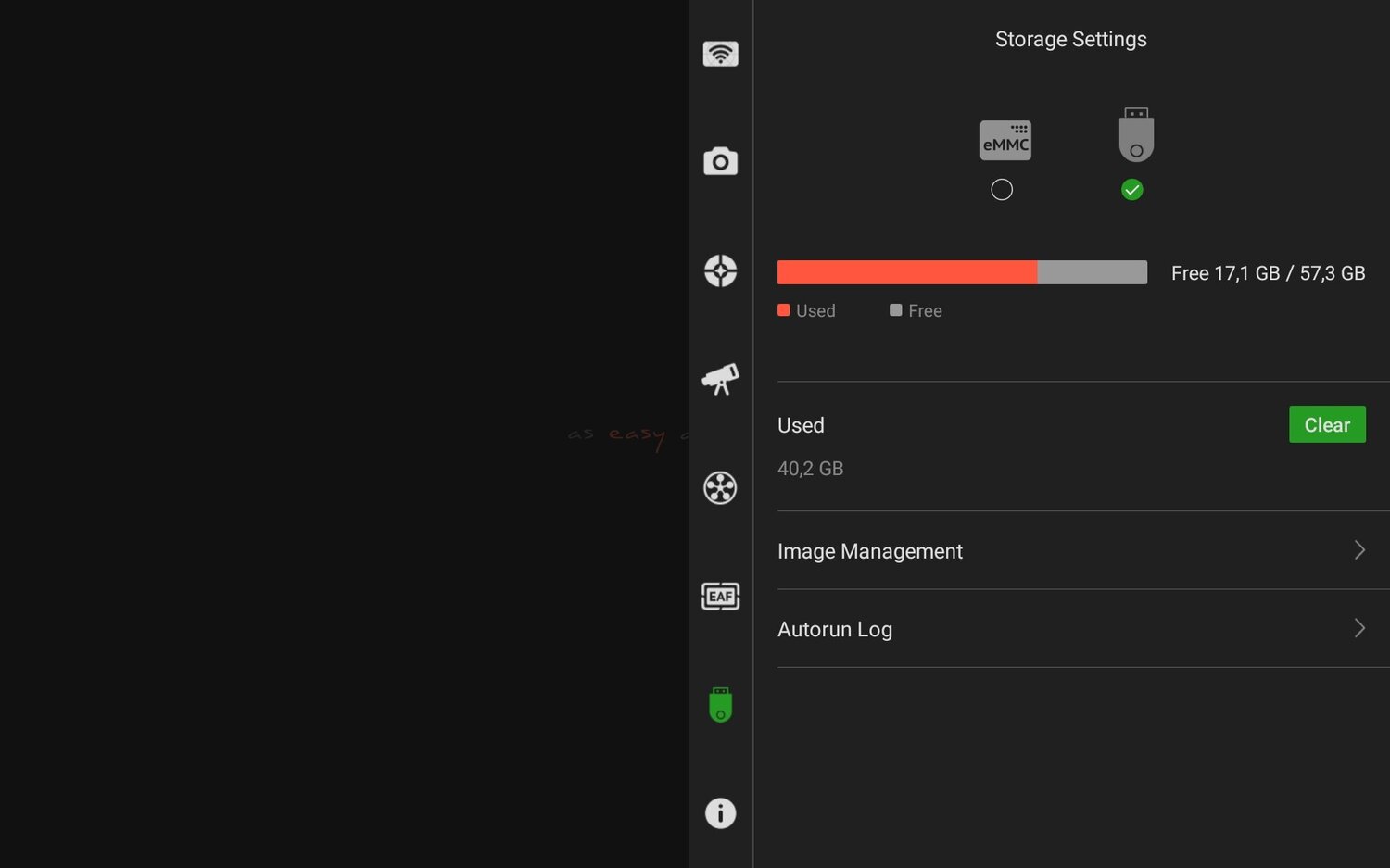Open the Image Management entry

(x=870, y=551)
